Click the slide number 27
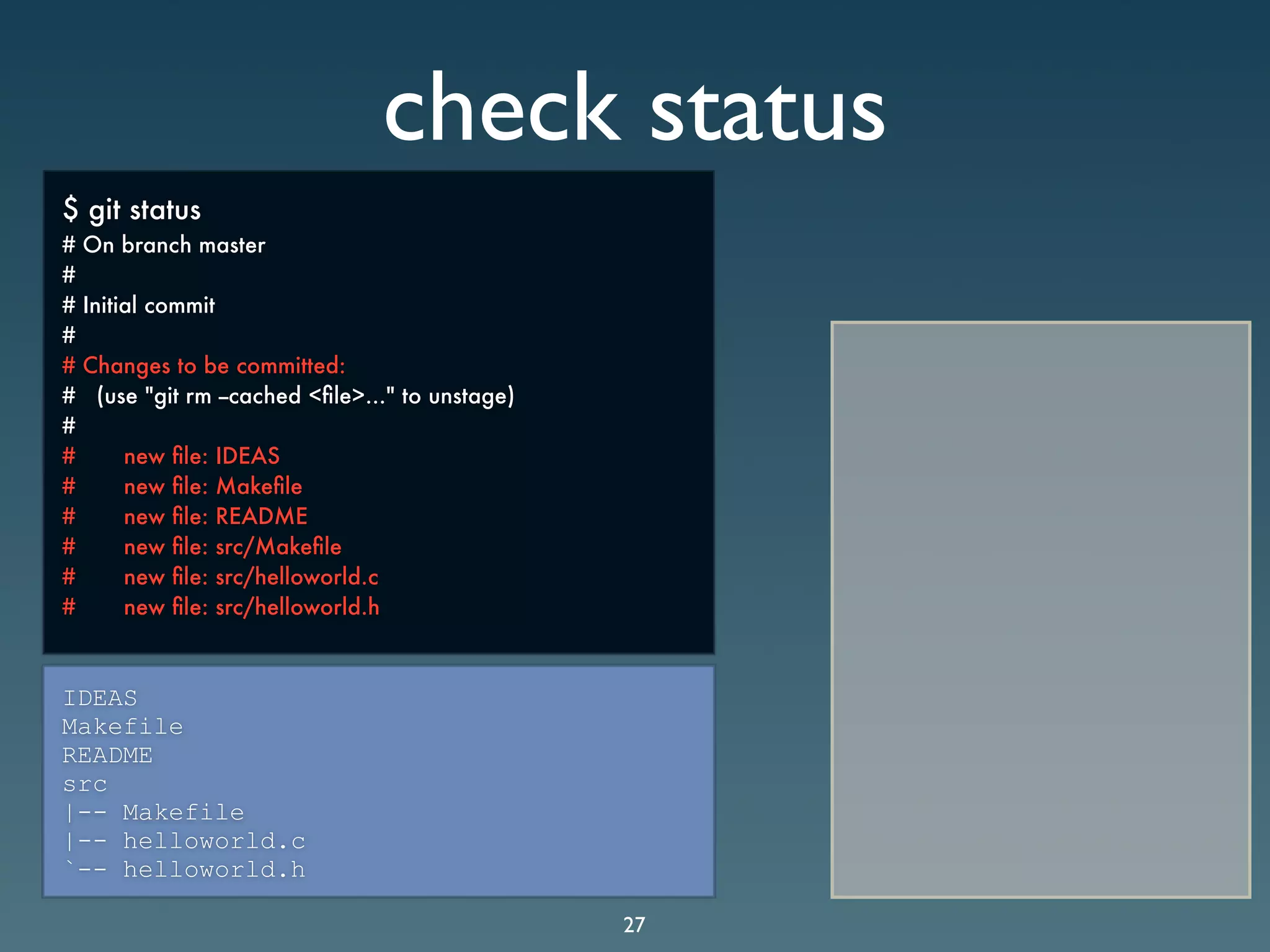 634,925
